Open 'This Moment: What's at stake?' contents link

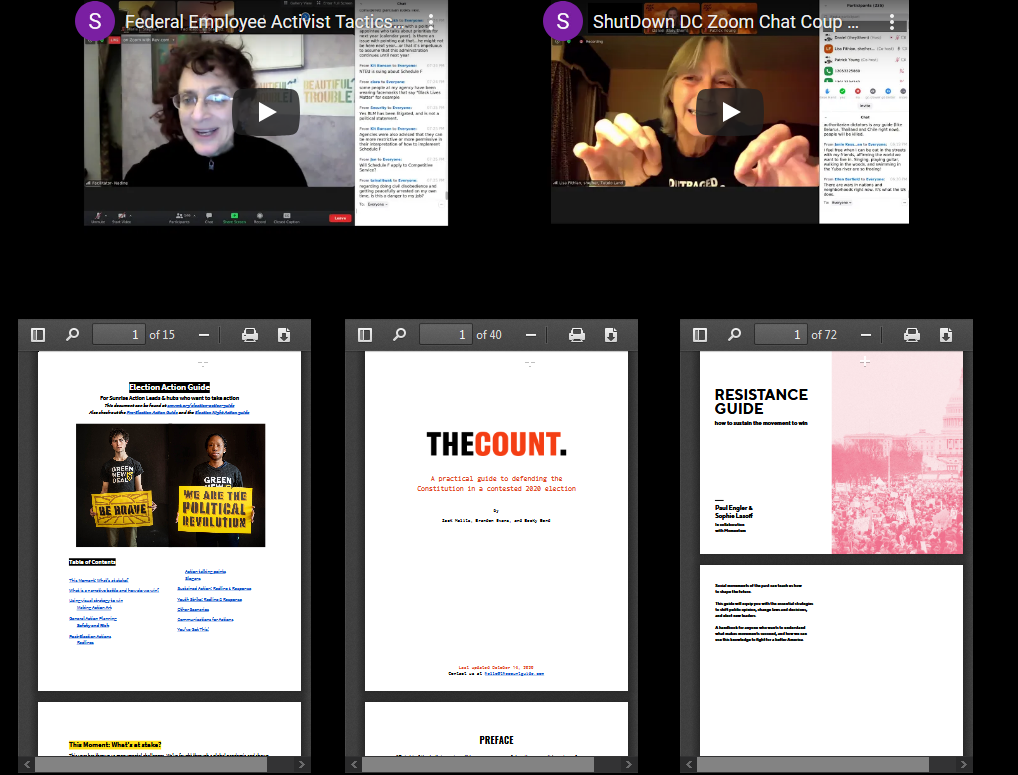pyautogui.click(x=99, y=580)
